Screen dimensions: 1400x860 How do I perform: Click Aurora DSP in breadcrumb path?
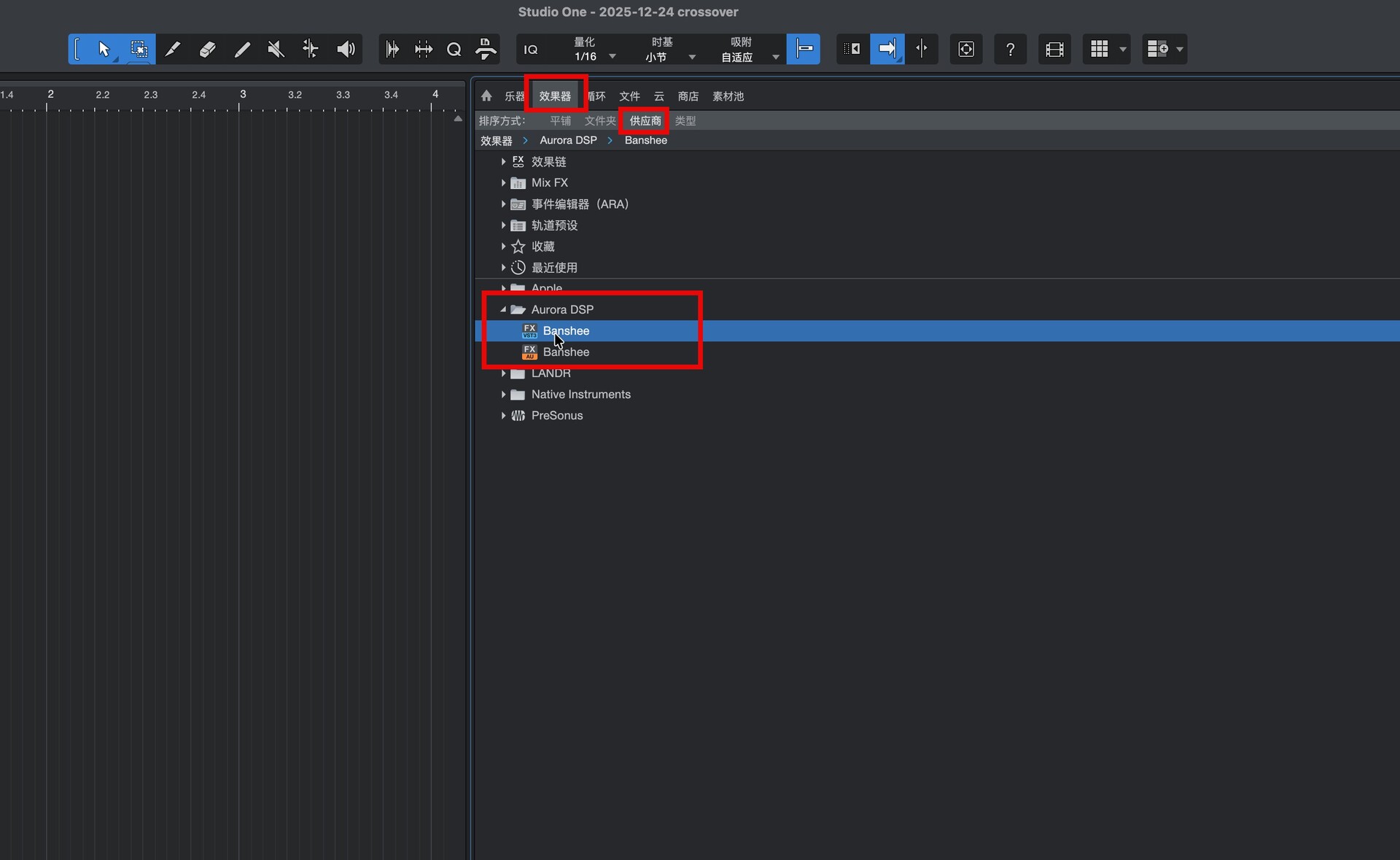point(568,140)
